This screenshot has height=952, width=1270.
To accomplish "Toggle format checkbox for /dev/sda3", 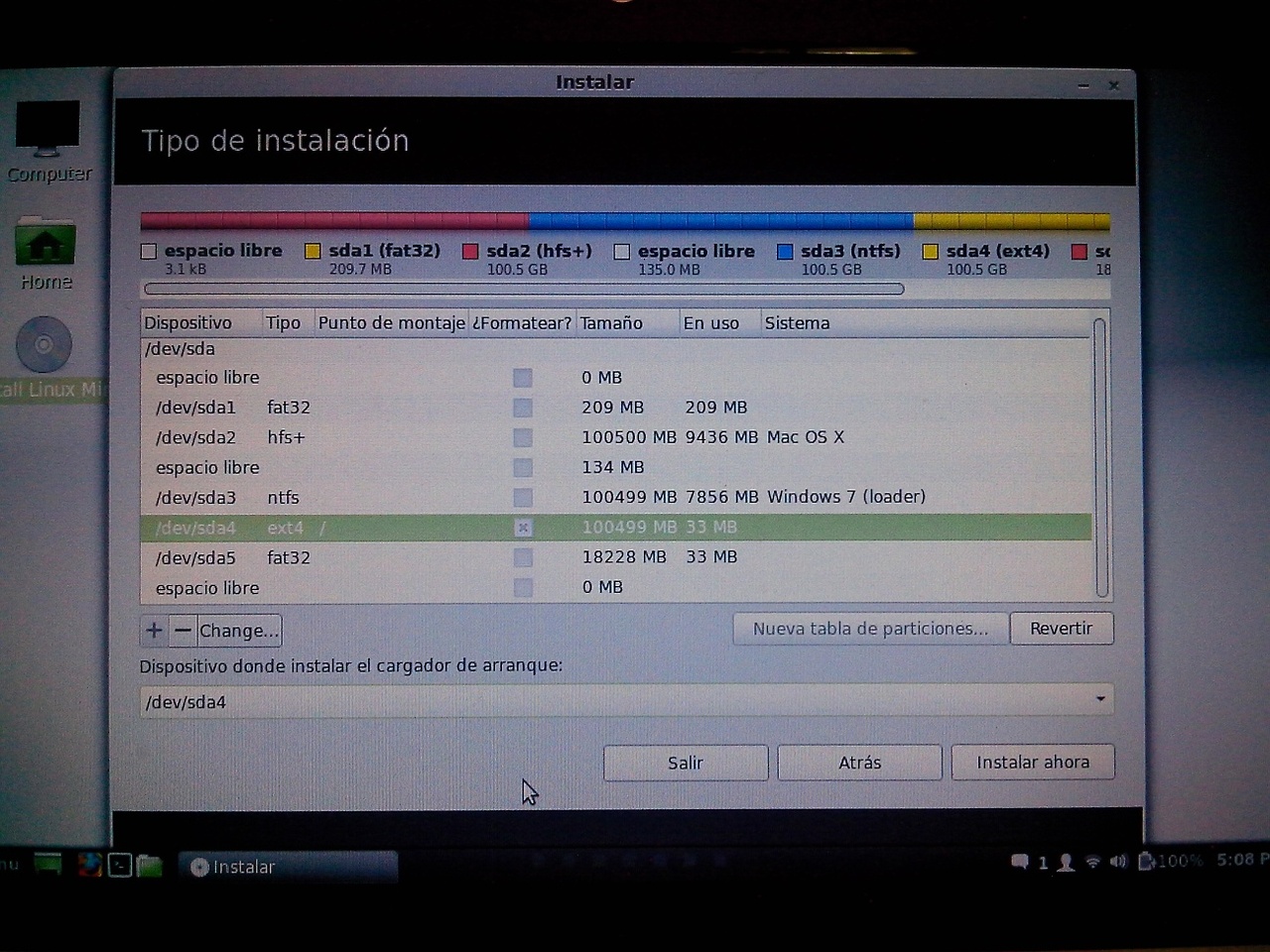I will point(523,498).
